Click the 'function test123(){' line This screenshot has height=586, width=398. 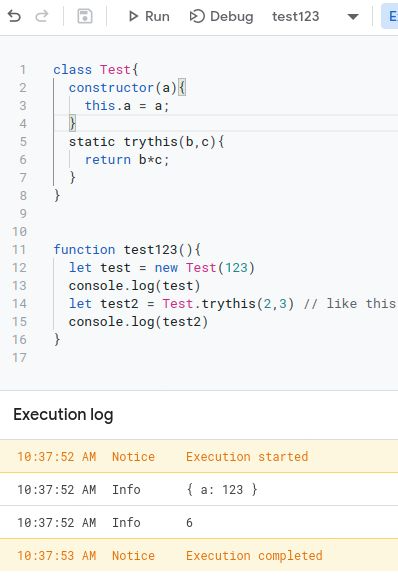click(127, 250)
